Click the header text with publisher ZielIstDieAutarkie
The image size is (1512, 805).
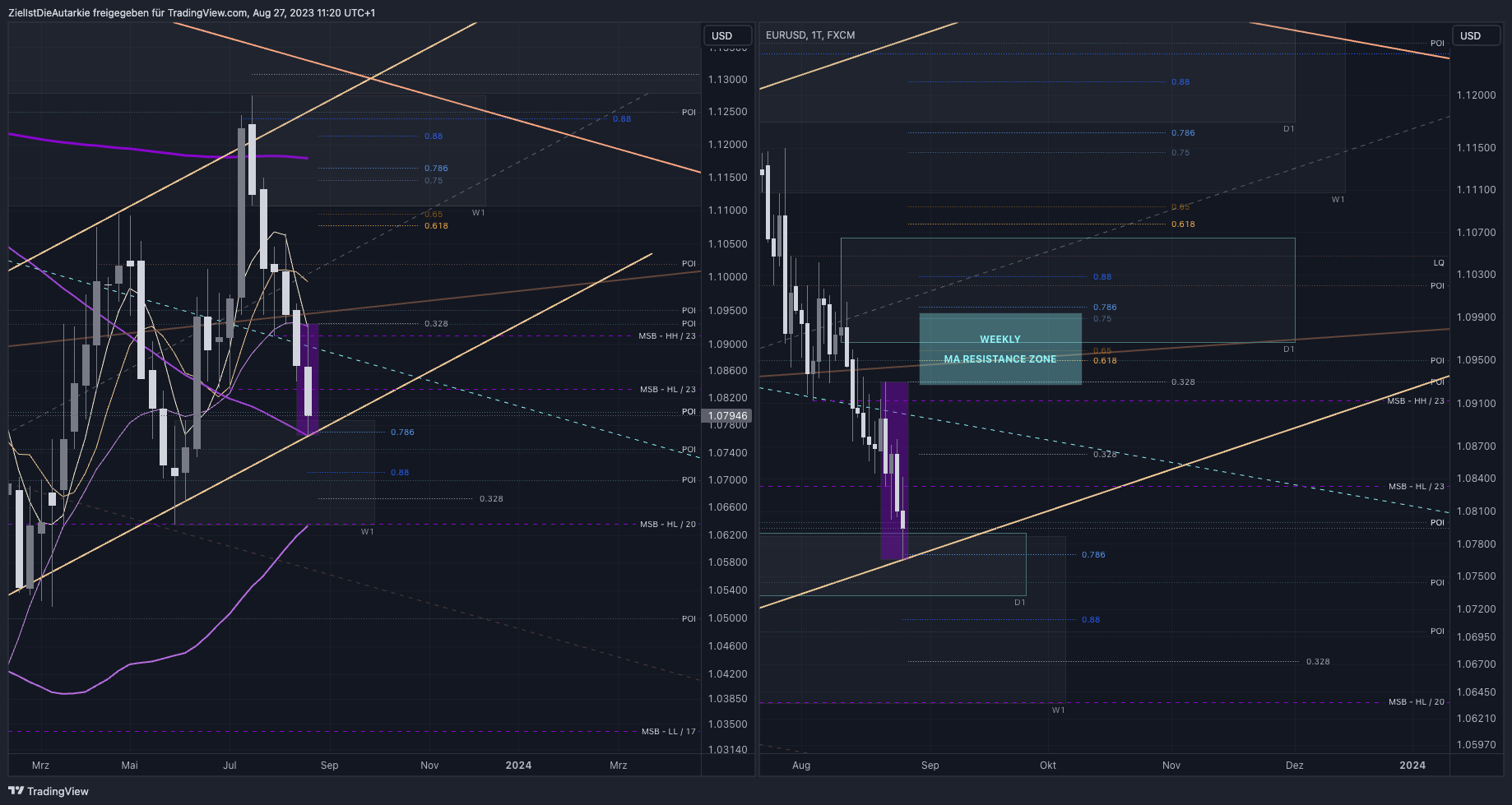click(x=192, y=12)
